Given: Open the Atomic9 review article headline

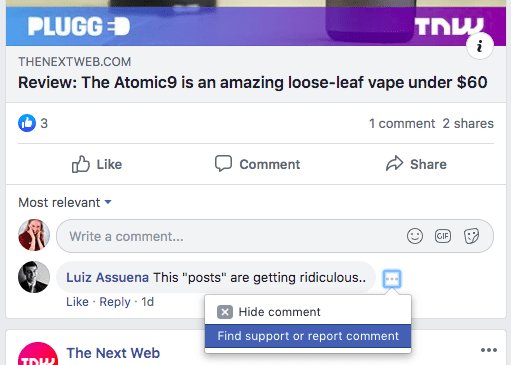Looking at the screenshot, I should 253,82.
